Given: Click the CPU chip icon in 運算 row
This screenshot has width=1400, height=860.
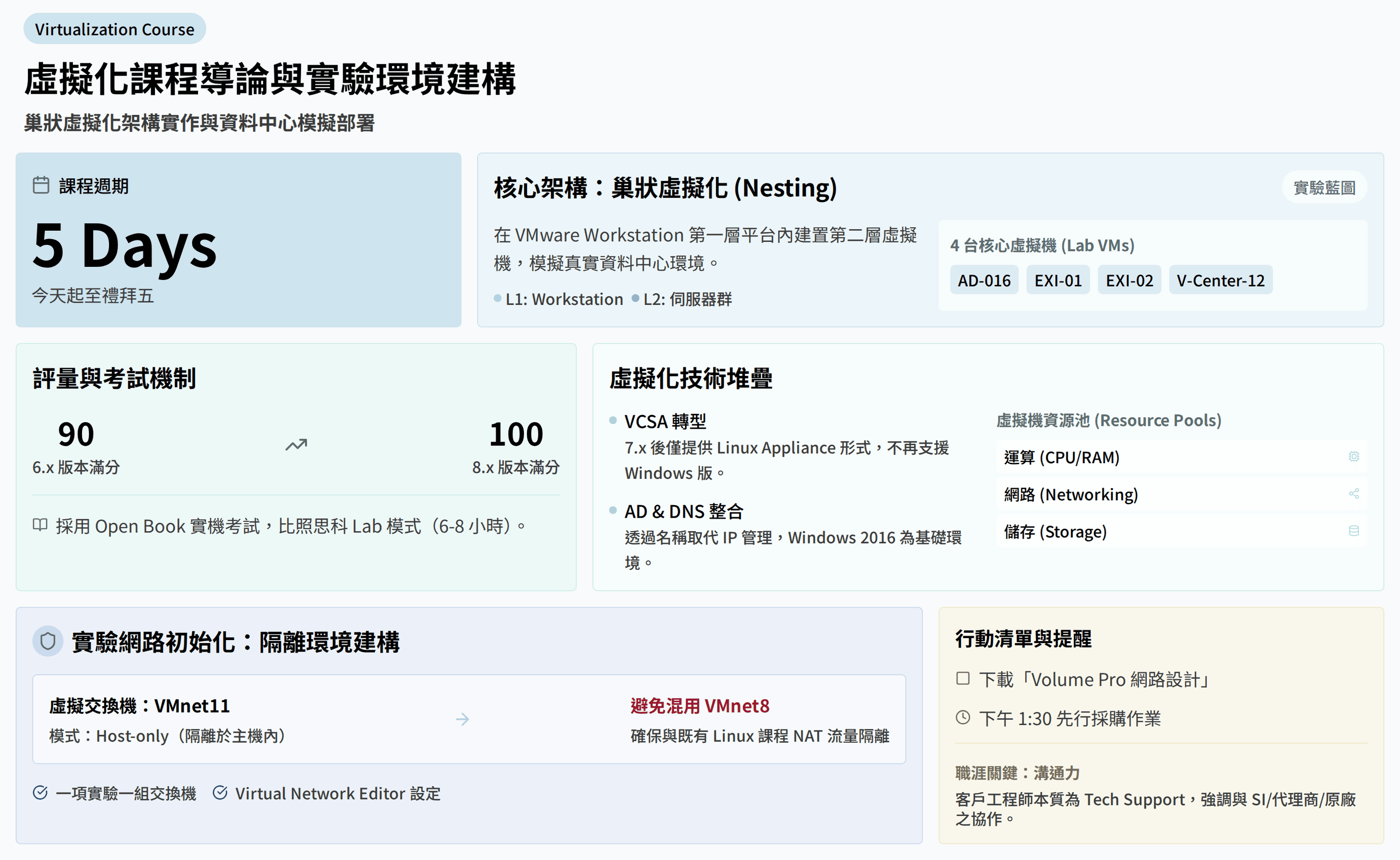Looking at the screenshot, I should tap(1354, 457).
